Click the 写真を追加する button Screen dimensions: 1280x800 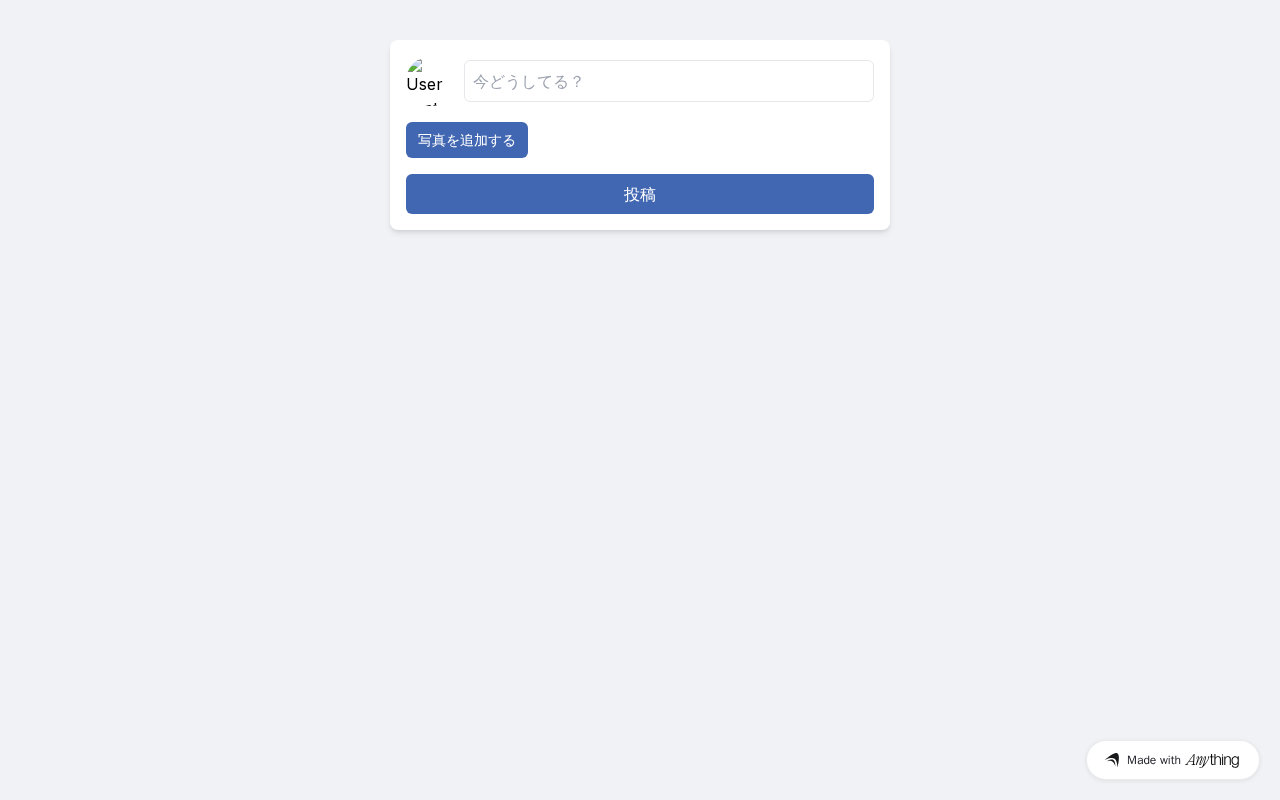pos(467,140)
